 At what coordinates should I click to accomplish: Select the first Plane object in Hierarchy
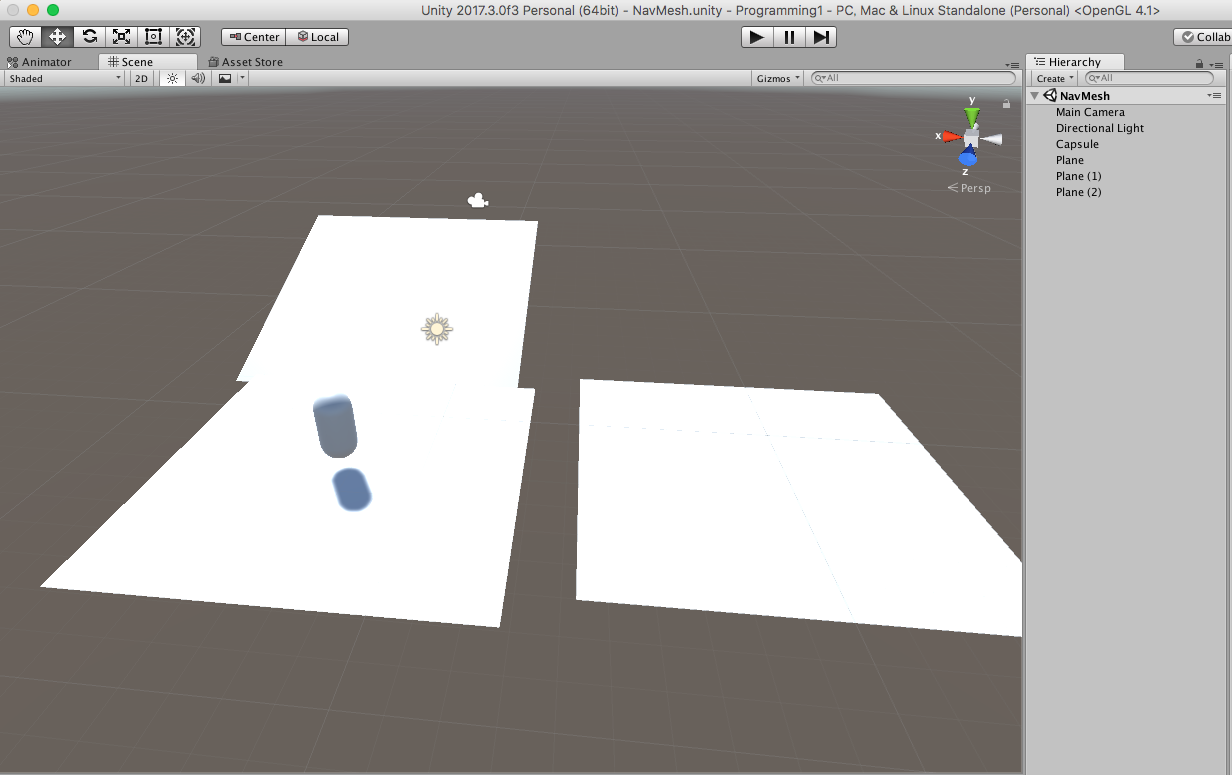tap(1070, 160)
